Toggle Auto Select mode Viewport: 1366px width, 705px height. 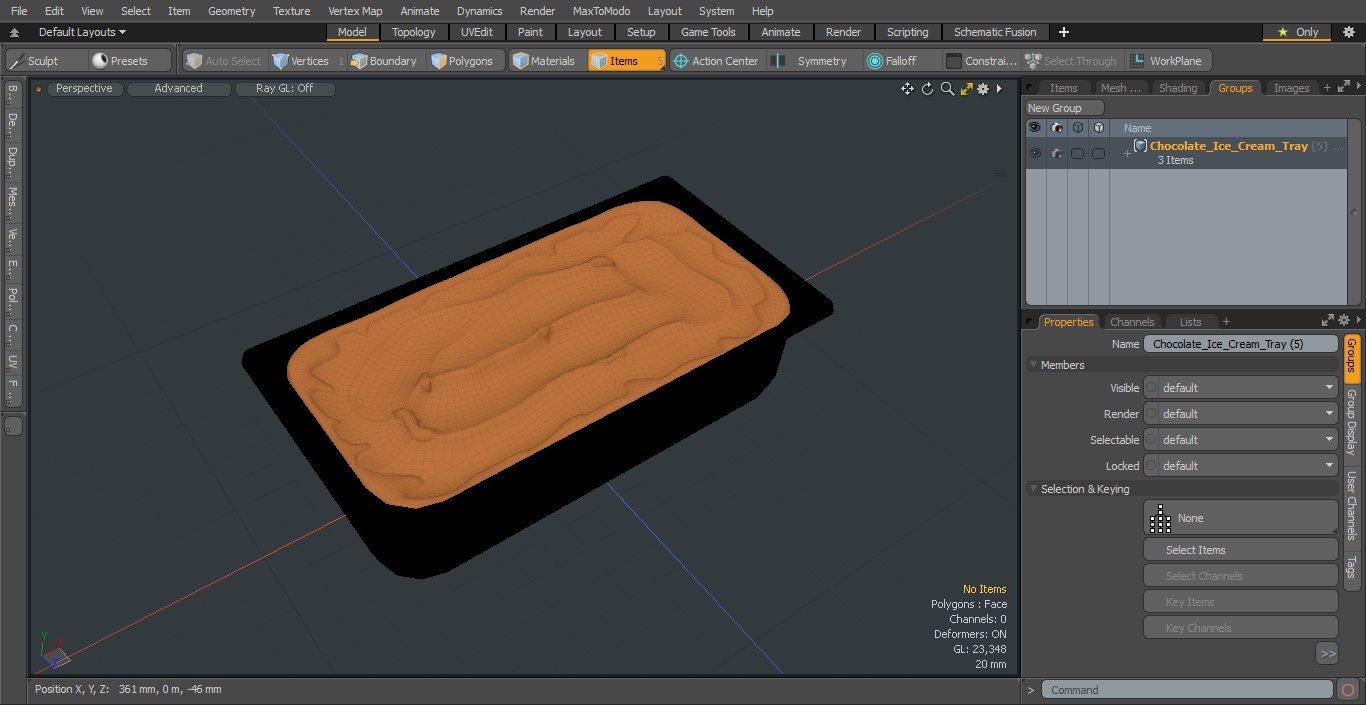(224, 61)
